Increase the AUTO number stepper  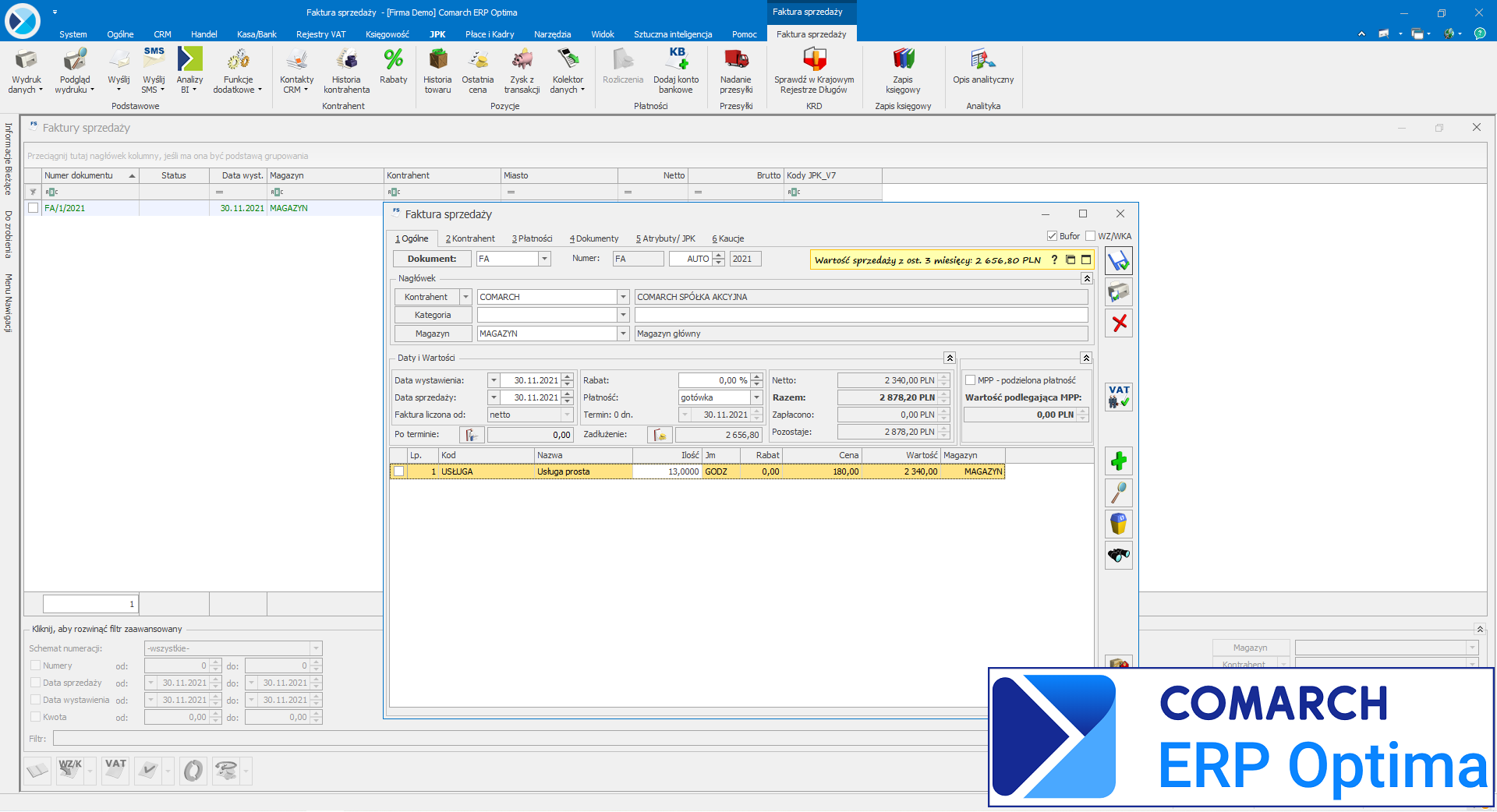719,256
